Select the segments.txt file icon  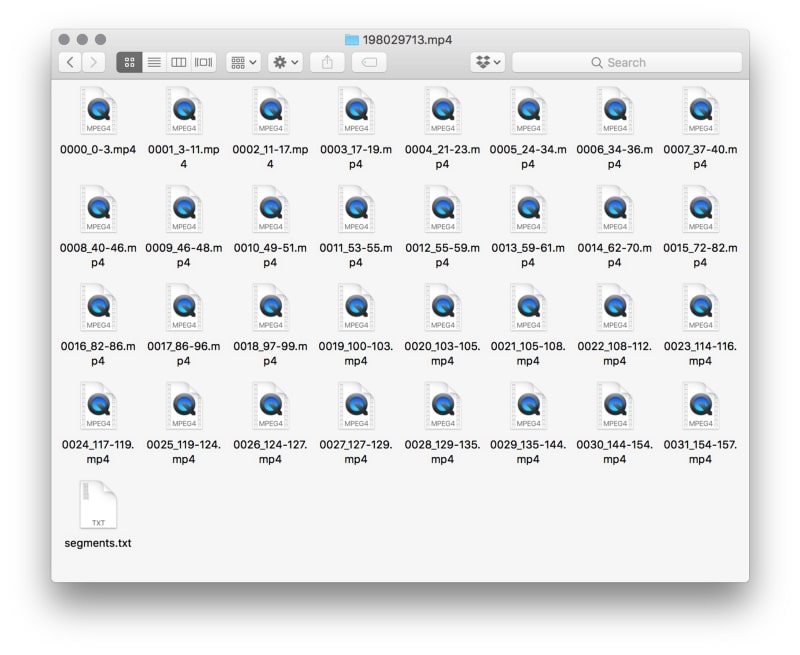coord(98,505)
